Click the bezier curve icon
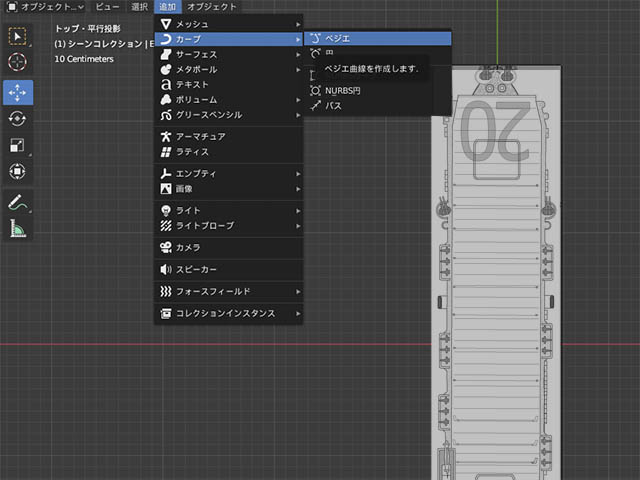Screen dimensions: 640x480 click(315, 38)
